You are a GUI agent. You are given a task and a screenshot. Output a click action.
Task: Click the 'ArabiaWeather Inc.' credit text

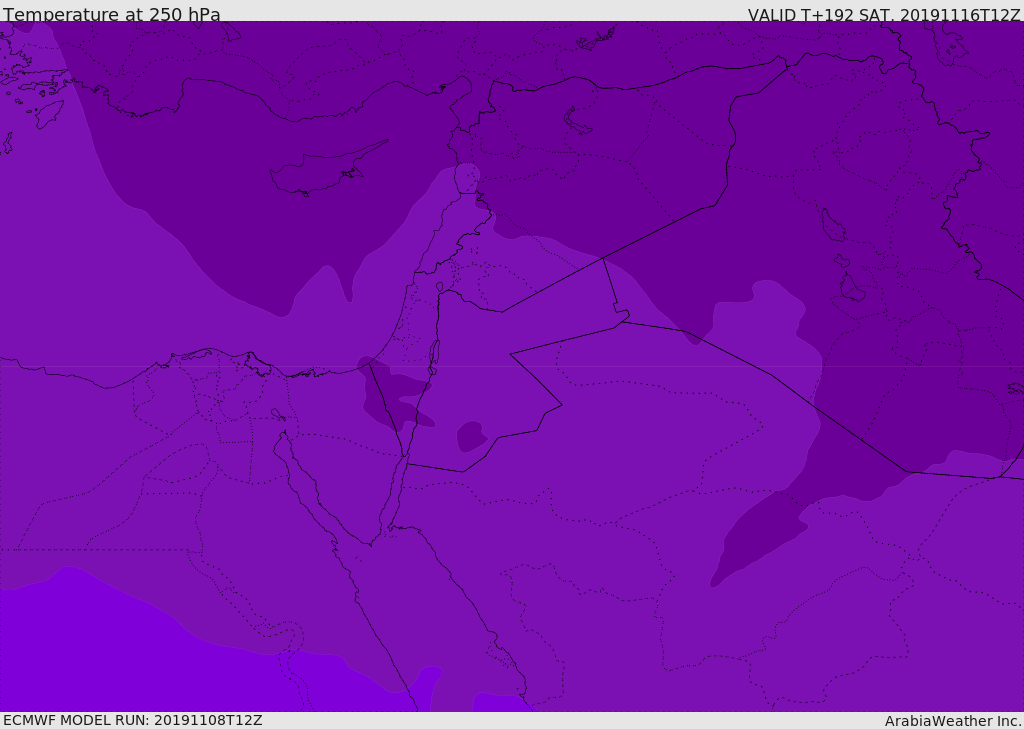pos(954,721)
